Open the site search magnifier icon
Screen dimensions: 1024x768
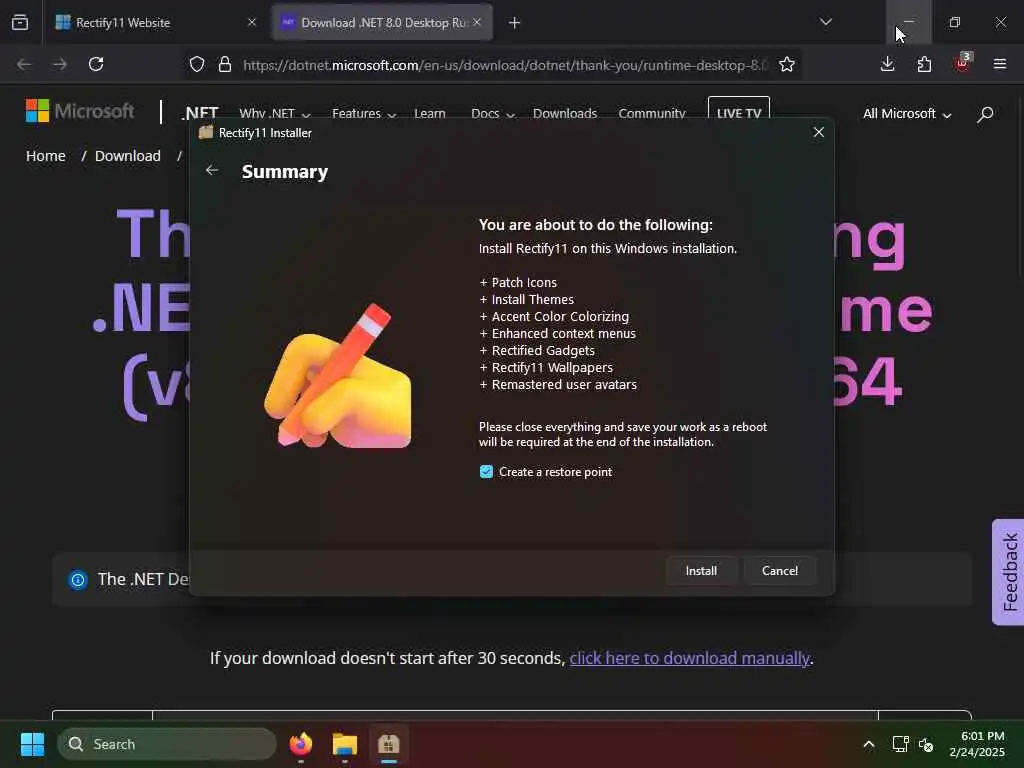[x=985, y=114]
